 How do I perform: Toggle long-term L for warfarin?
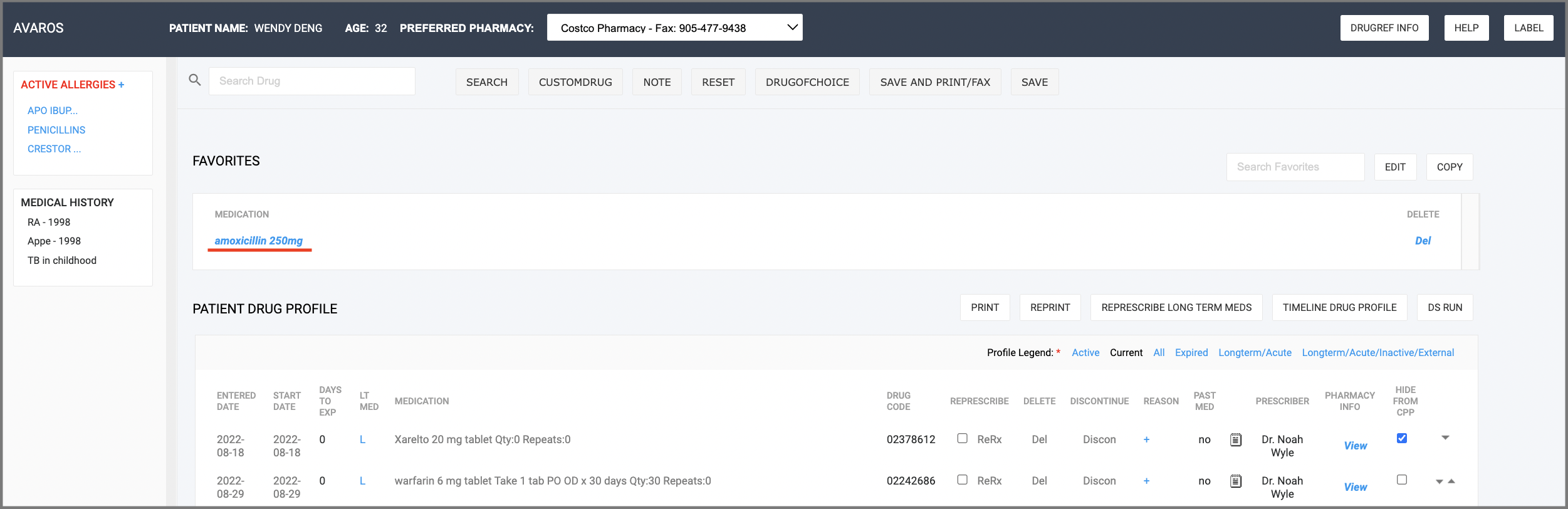[362, 481]
